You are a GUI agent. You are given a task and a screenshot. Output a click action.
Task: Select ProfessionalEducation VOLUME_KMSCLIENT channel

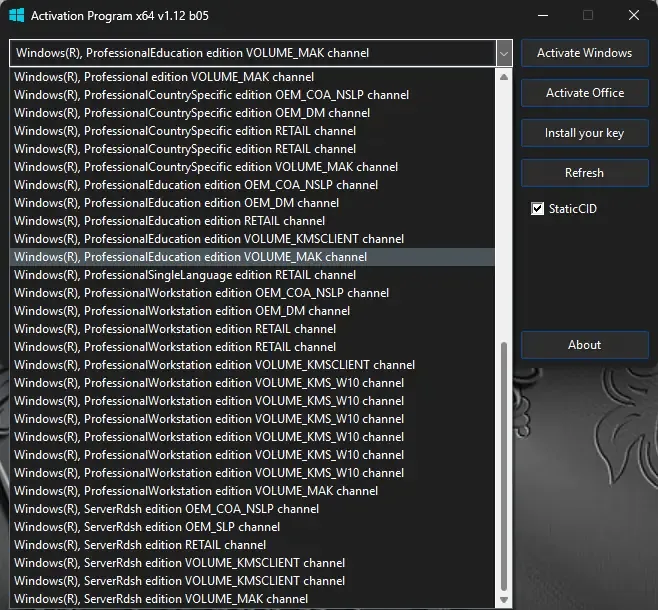252,239
